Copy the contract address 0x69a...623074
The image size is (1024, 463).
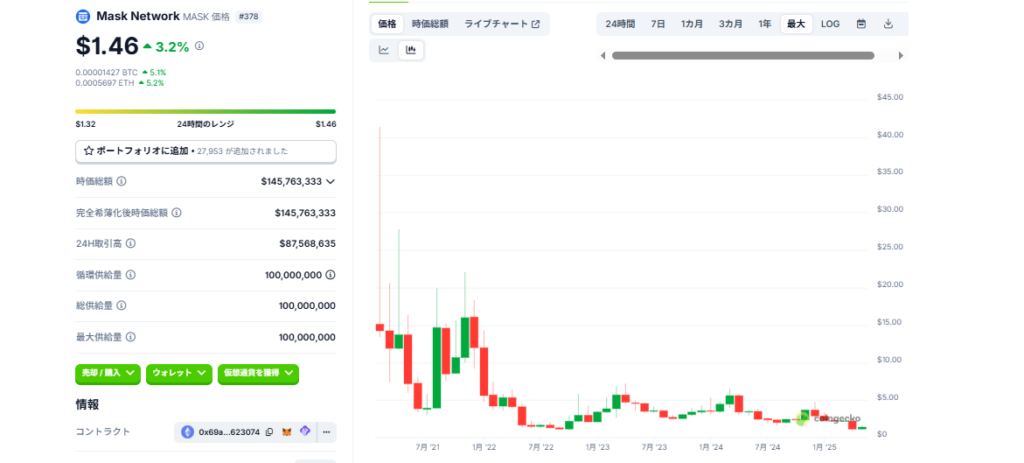(269, 433)
